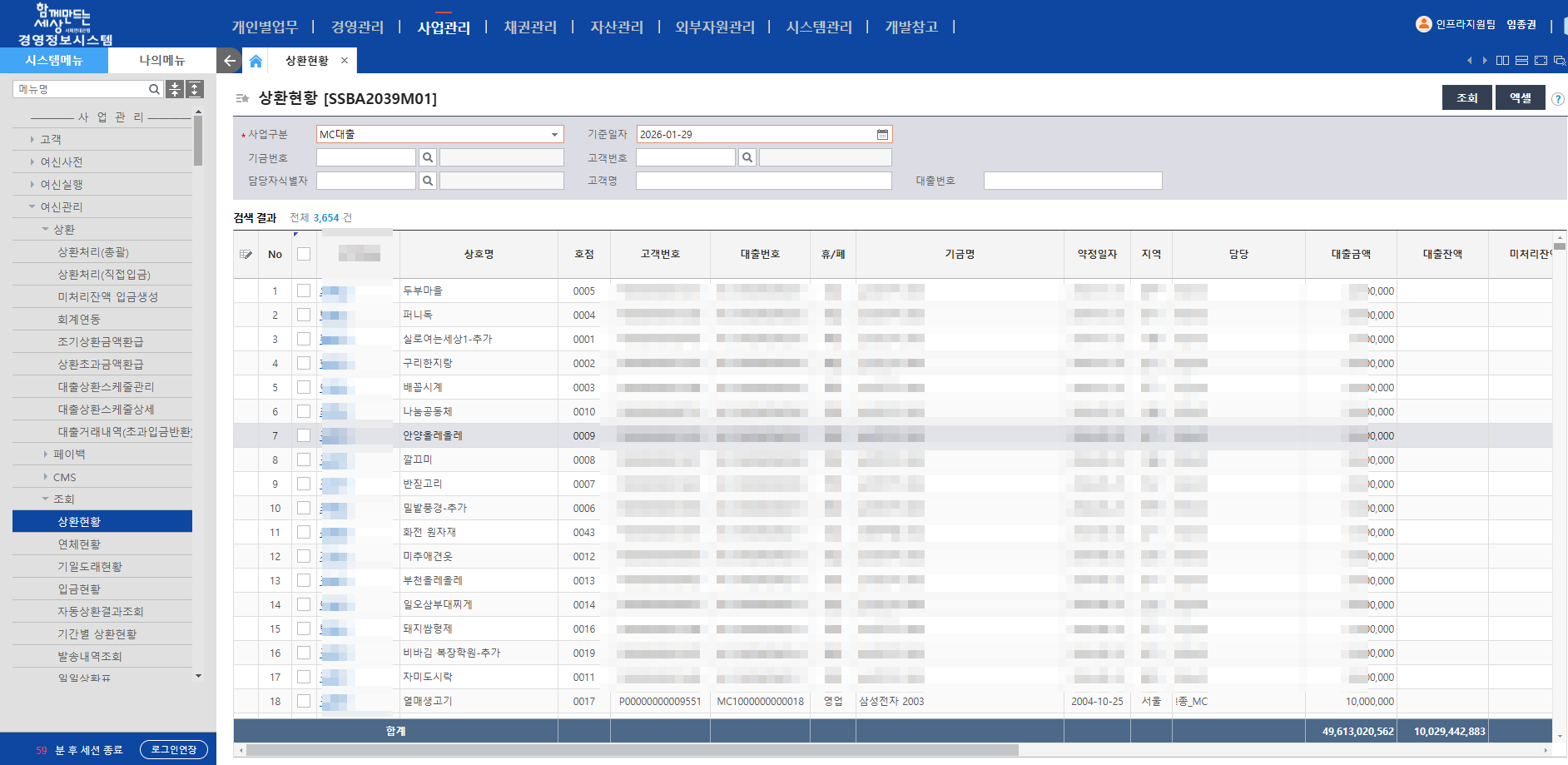Open the 채권관리 menu
The height and width of the screenshot is (765, 1568).
tap(530, 27)
